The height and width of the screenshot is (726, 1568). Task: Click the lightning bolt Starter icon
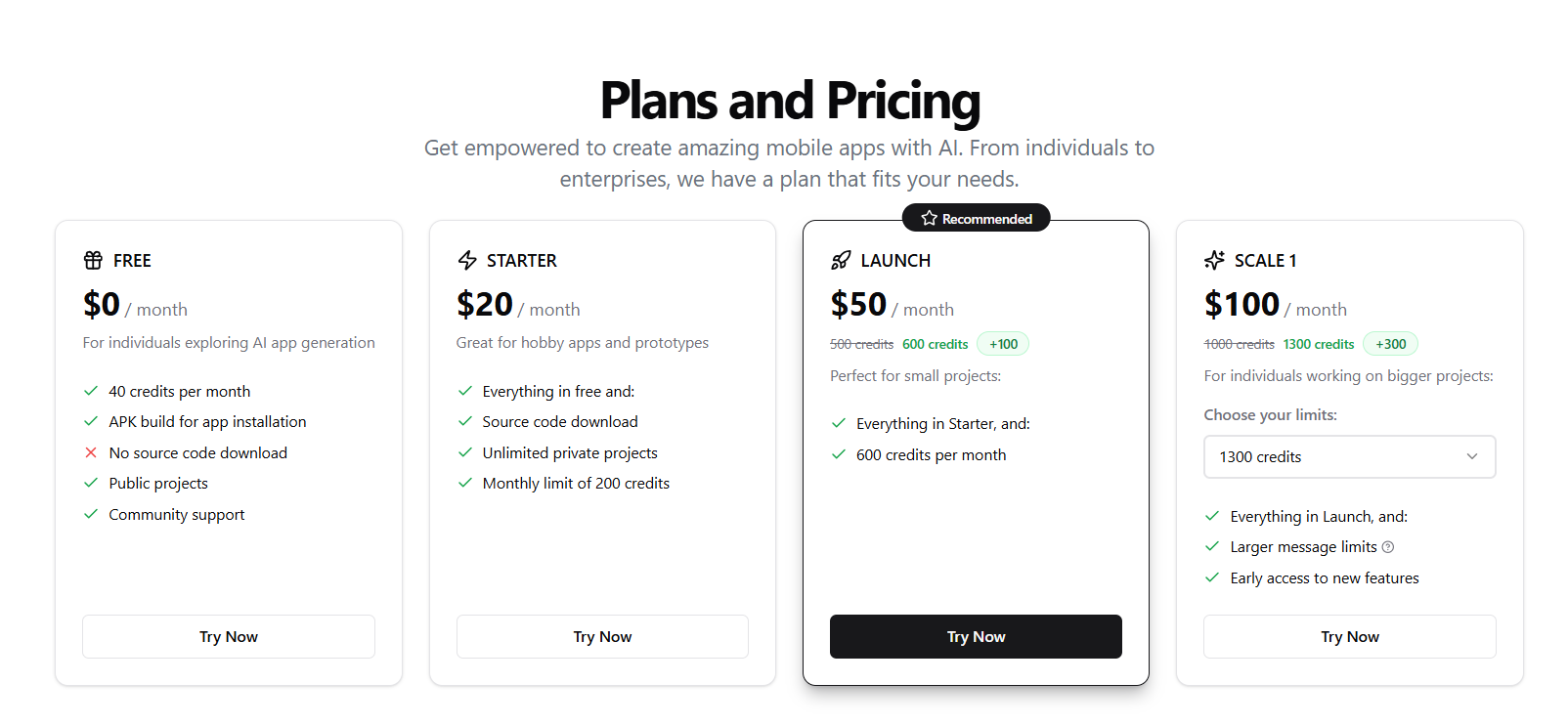(x=467, y=260)
